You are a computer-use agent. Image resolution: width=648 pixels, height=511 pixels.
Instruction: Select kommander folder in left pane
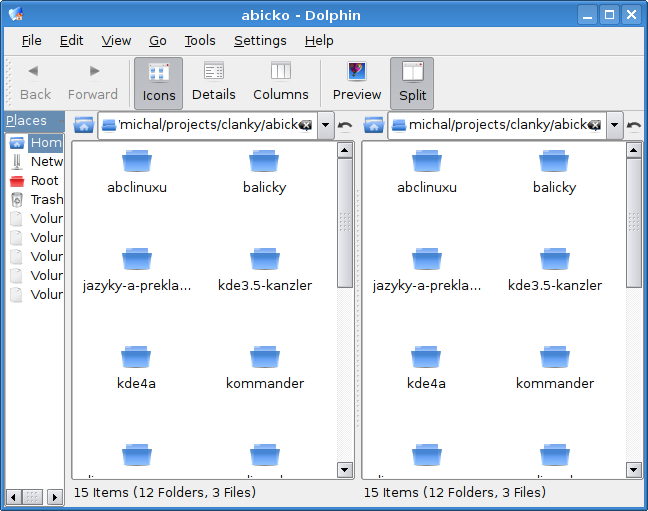[x=264, y=368]
